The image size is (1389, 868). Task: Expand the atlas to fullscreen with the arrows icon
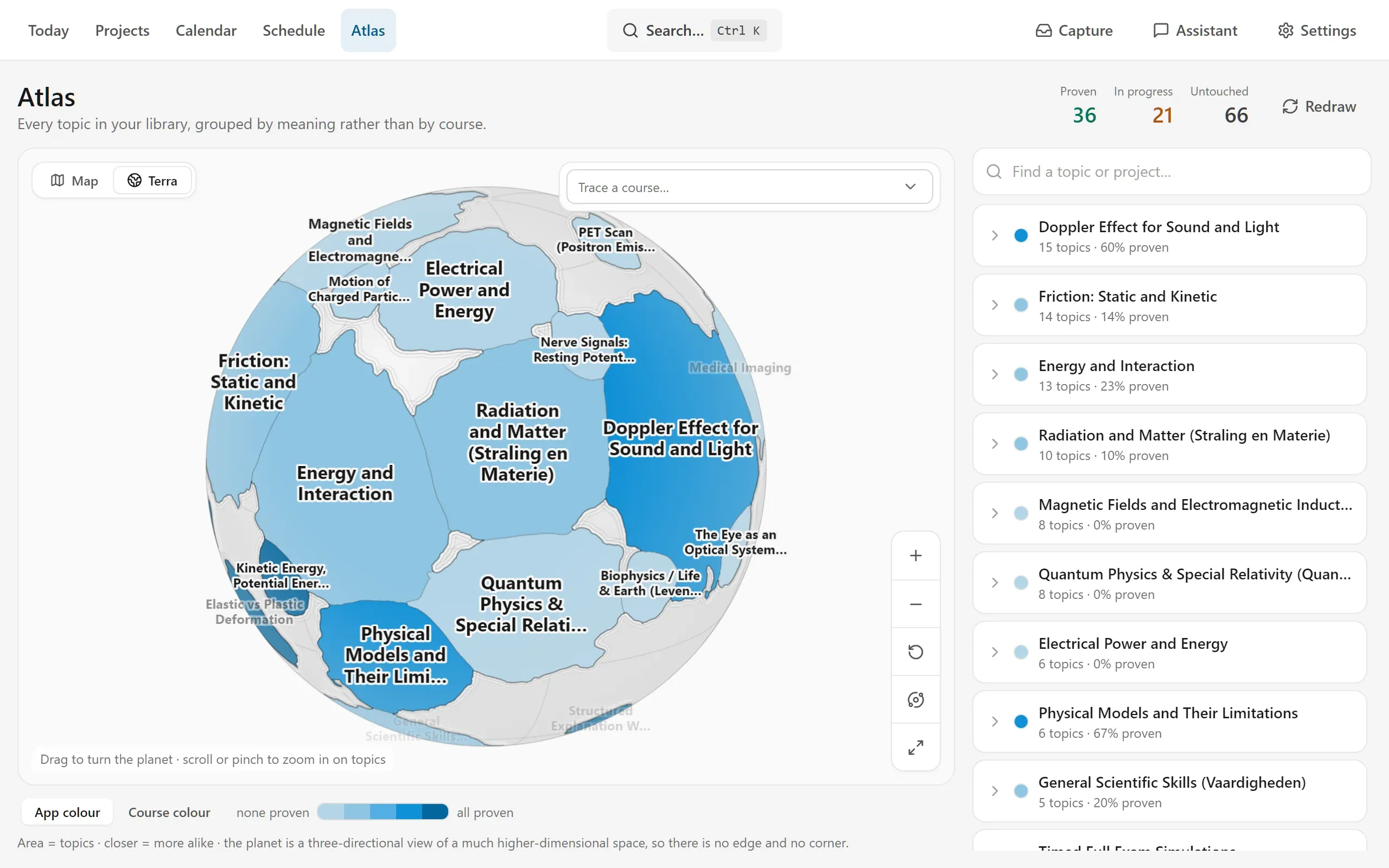[x=915, y=748]
